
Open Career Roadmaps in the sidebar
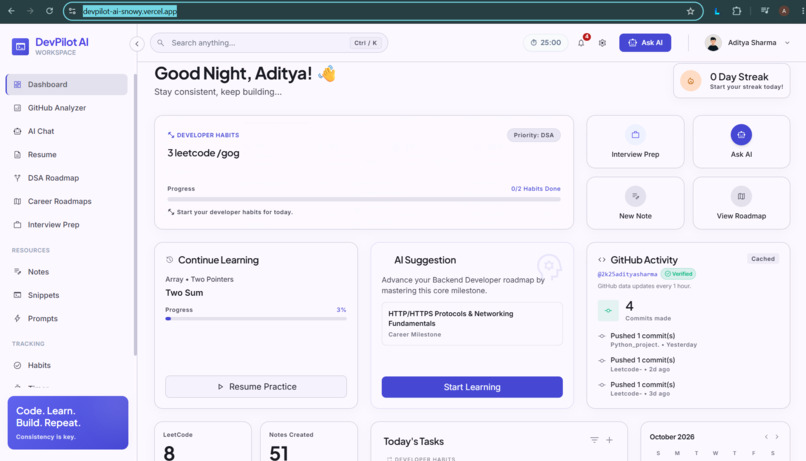[67, 201]
